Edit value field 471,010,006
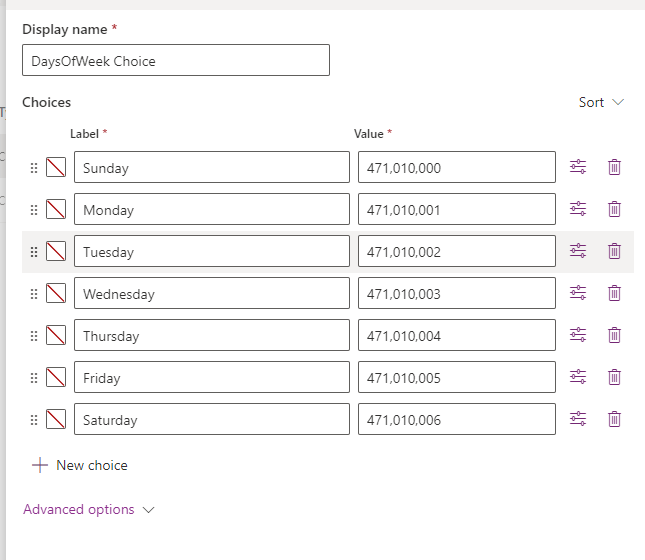The height and width of the screenshot is (560, 645). [457, 419]
